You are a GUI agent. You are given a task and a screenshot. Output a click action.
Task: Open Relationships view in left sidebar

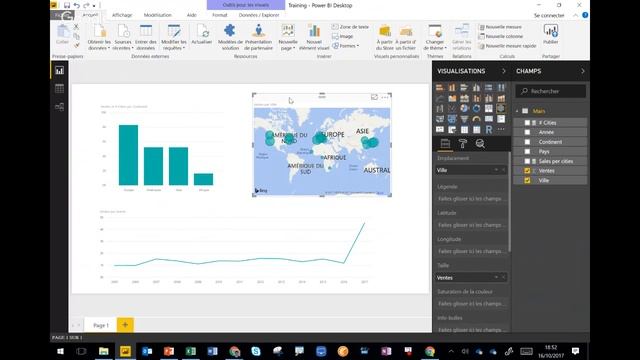tap(59, 107)
